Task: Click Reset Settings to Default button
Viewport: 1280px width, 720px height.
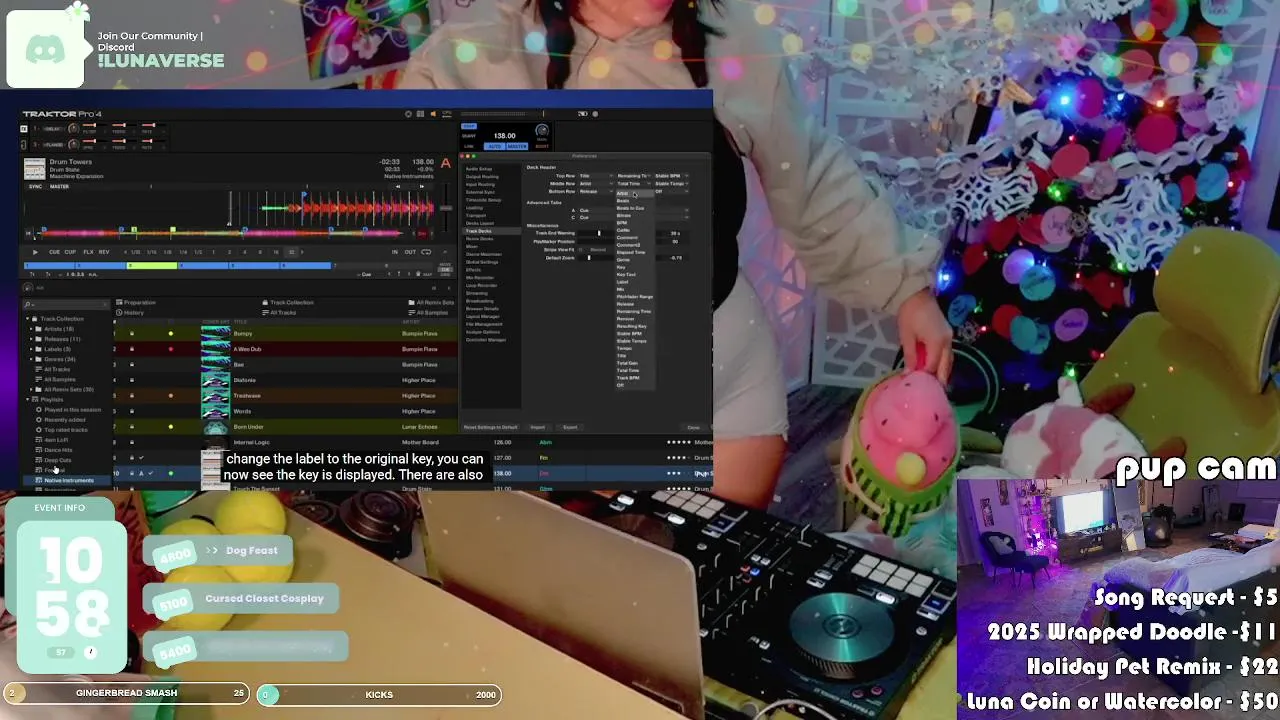Action: pyautogui.click(x=490, y=427)
